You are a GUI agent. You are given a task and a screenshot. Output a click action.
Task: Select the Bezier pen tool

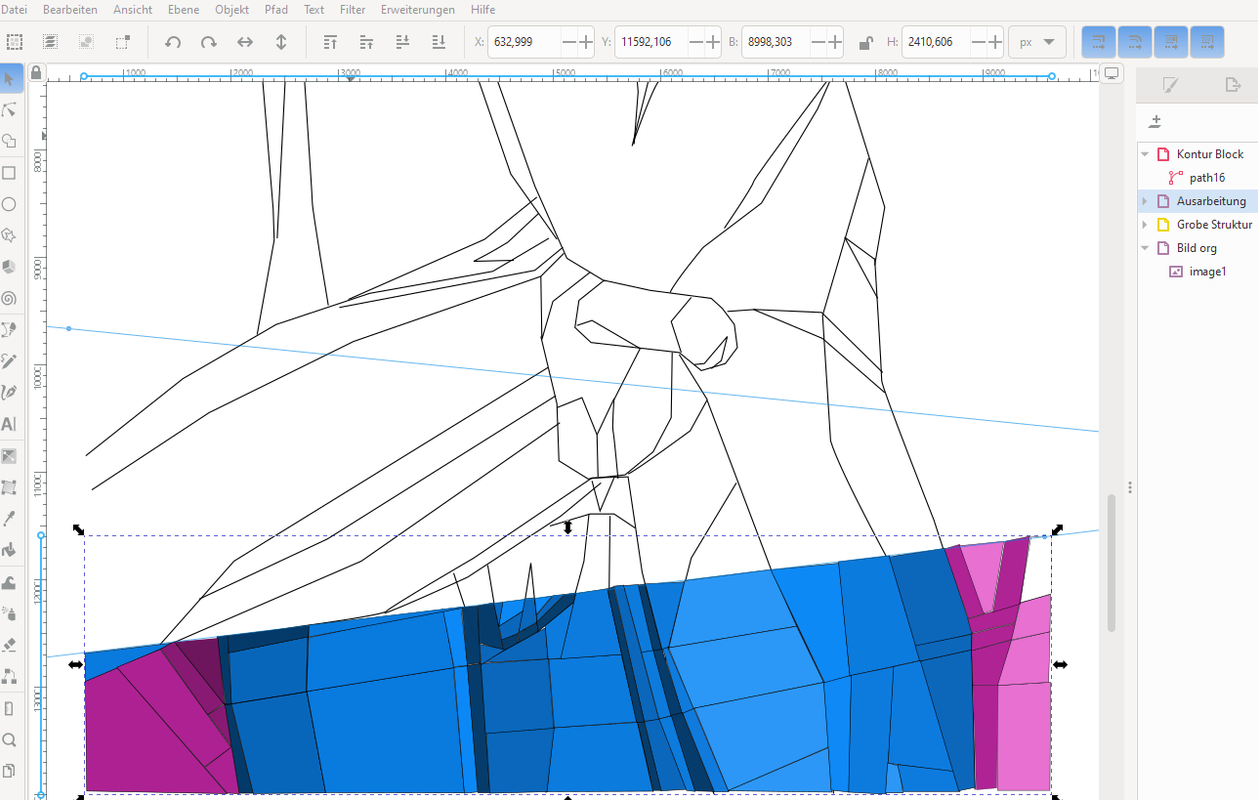[x=9, y=330]
